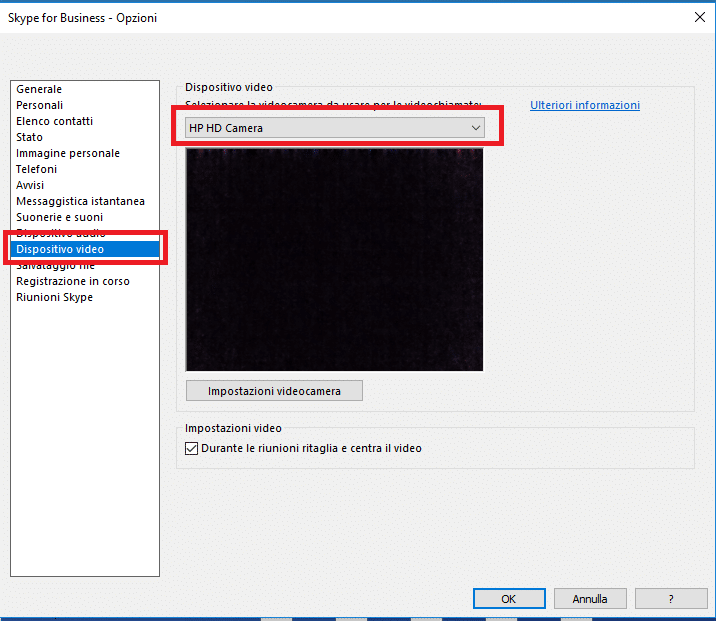Click the camera video preview area
The width and height of the screenshot is (716, 621).
click(334, 259)
